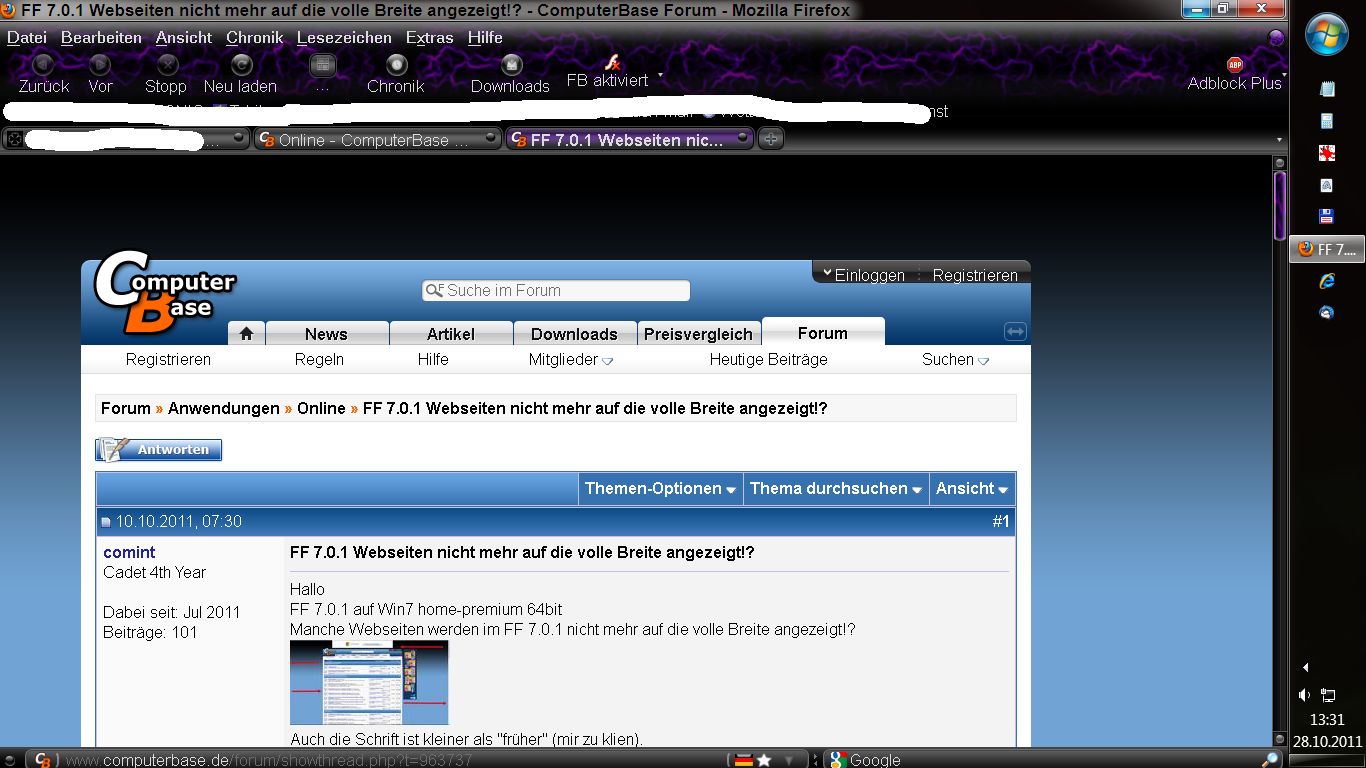Open the Regeln link
The image size is (1366, 768).
click(319, 359)
